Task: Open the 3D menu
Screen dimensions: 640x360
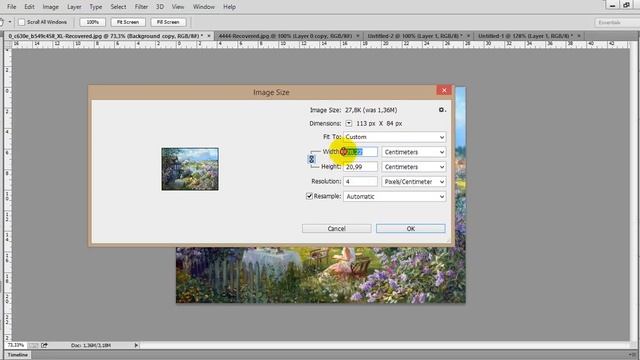Action: tap(160, 7)
